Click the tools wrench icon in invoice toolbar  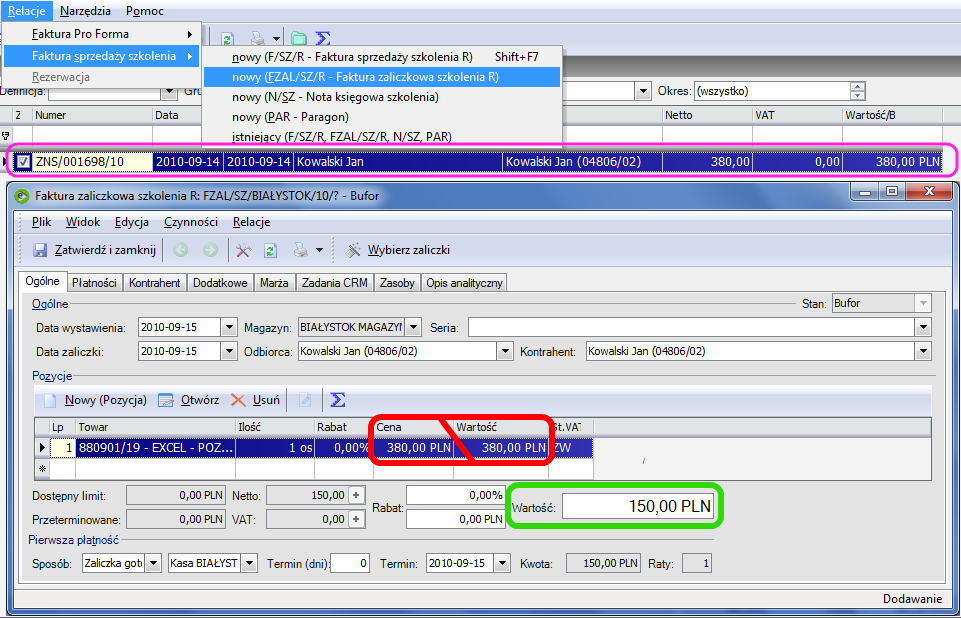click(243, 250)
